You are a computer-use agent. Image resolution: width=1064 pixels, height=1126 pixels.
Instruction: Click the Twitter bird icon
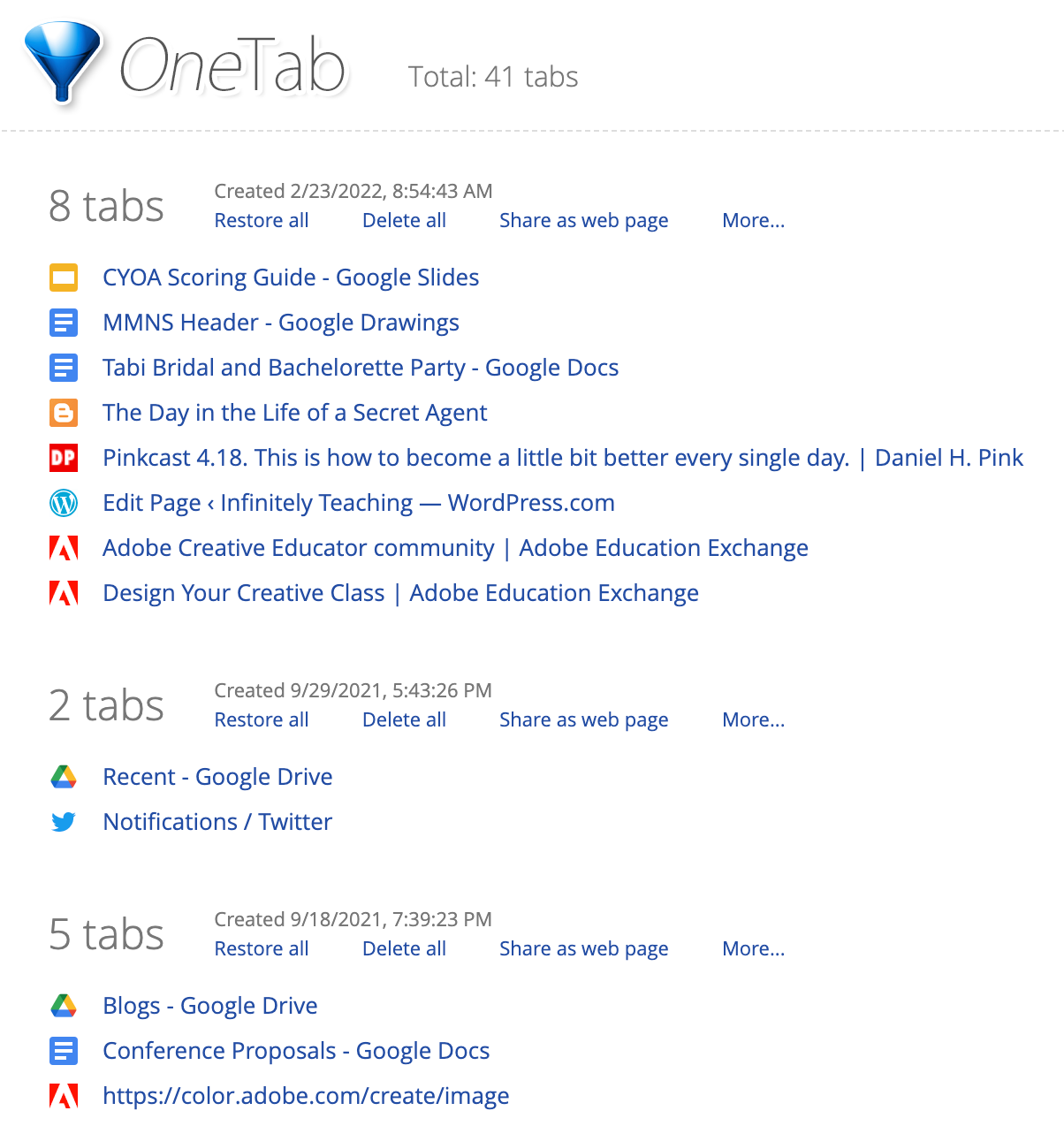[64, 822]
